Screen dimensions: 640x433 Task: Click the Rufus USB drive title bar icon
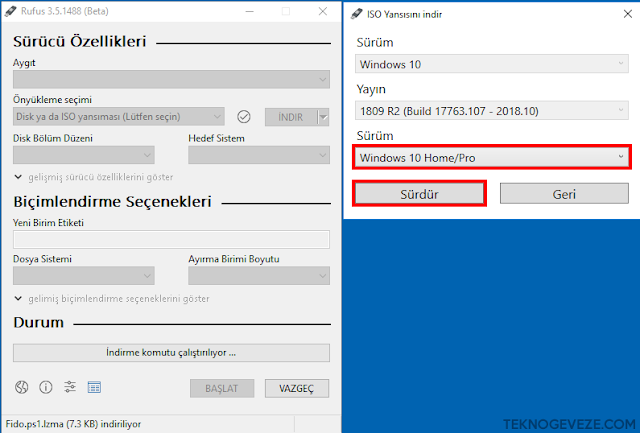tap(10, 11)
